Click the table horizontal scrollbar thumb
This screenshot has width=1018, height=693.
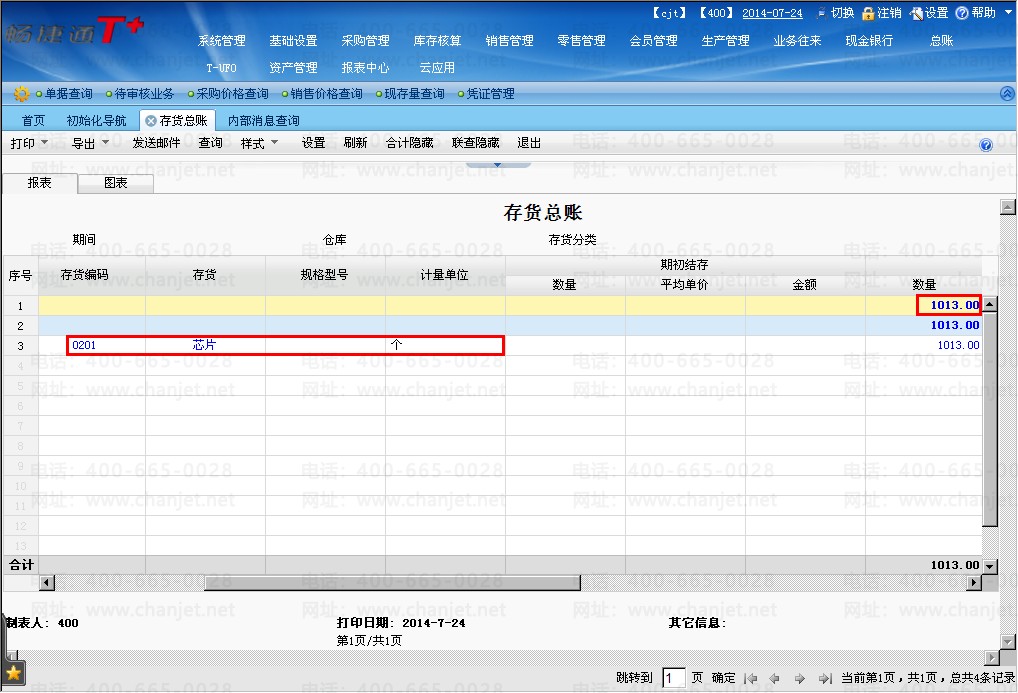[x=392, y=583]
